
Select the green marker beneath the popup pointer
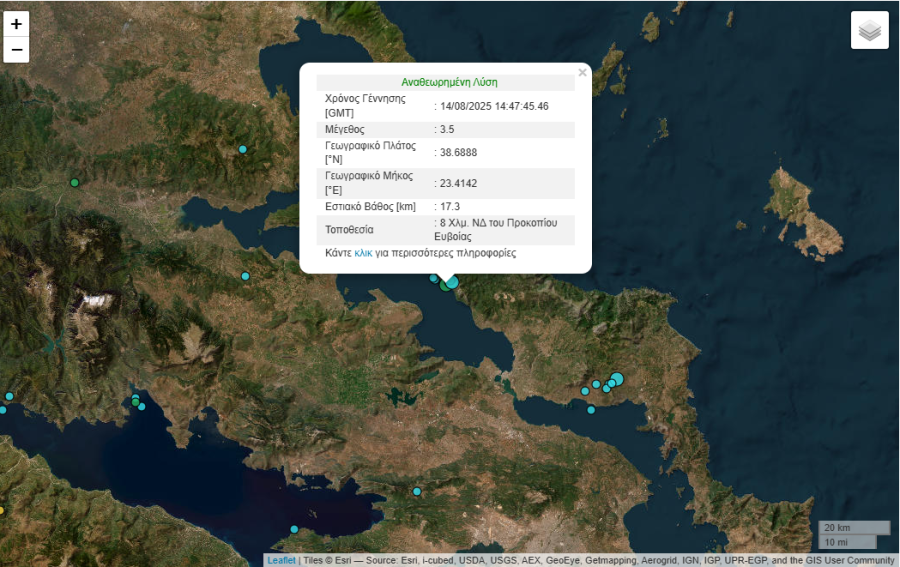click(444, 287)
